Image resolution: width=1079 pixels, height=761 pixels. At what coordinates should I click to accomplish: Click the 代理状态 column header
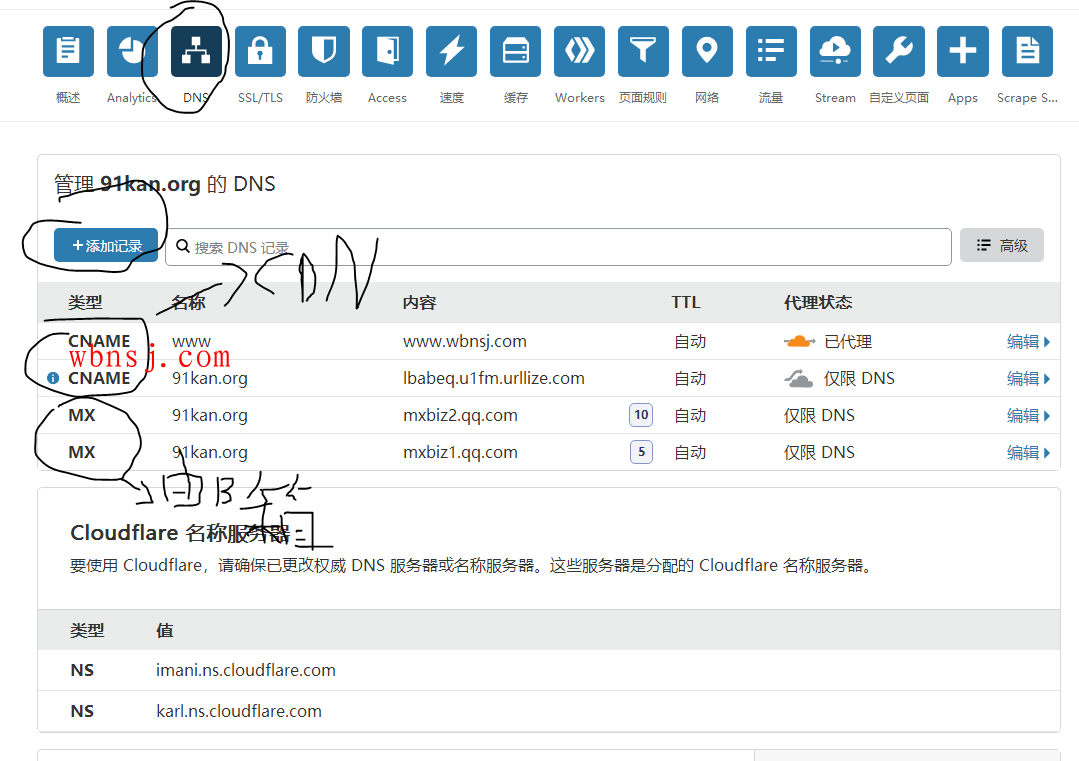(x=818, y=303)
